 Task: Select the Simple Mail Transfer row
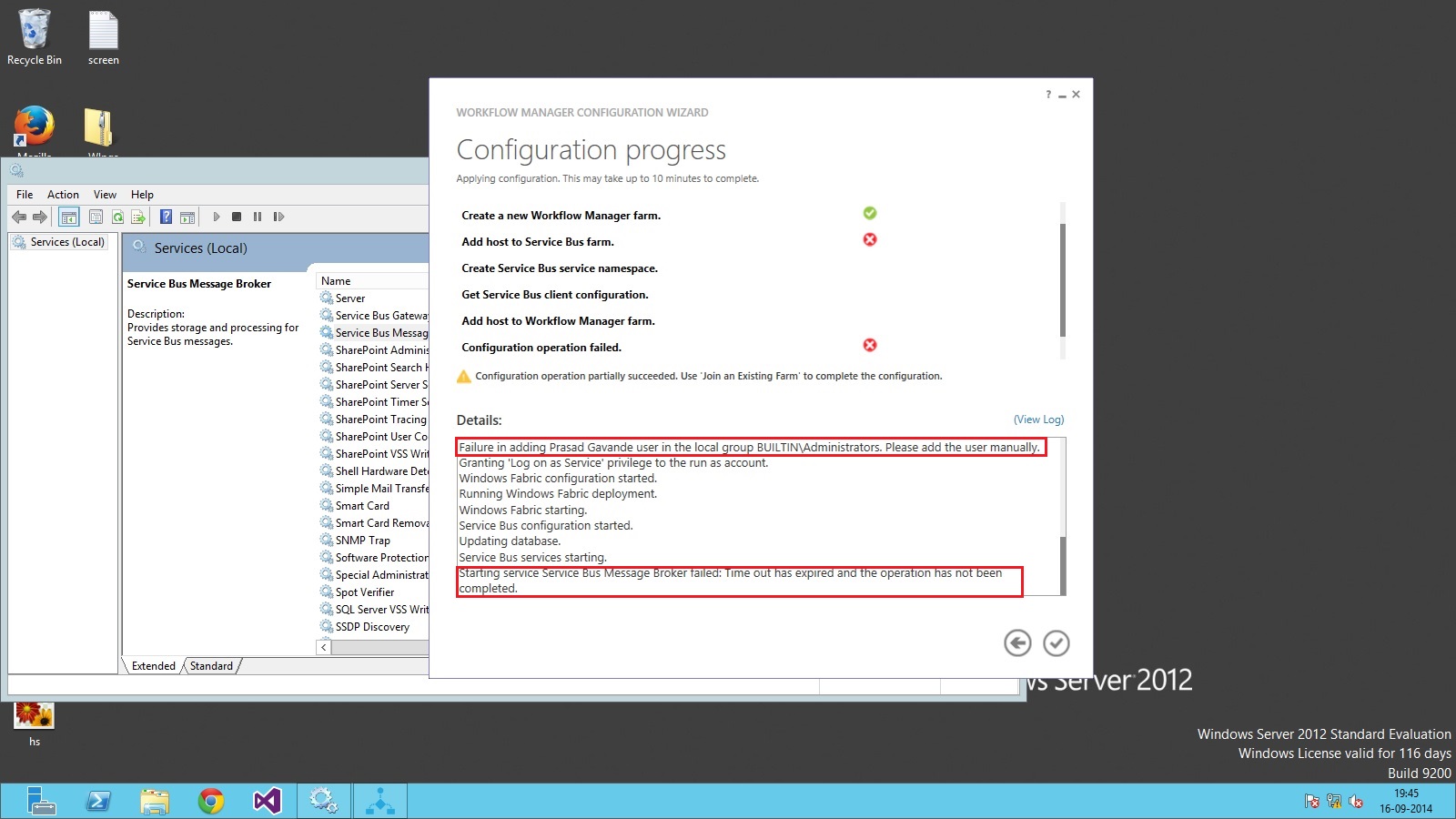[x=373, y=489]
